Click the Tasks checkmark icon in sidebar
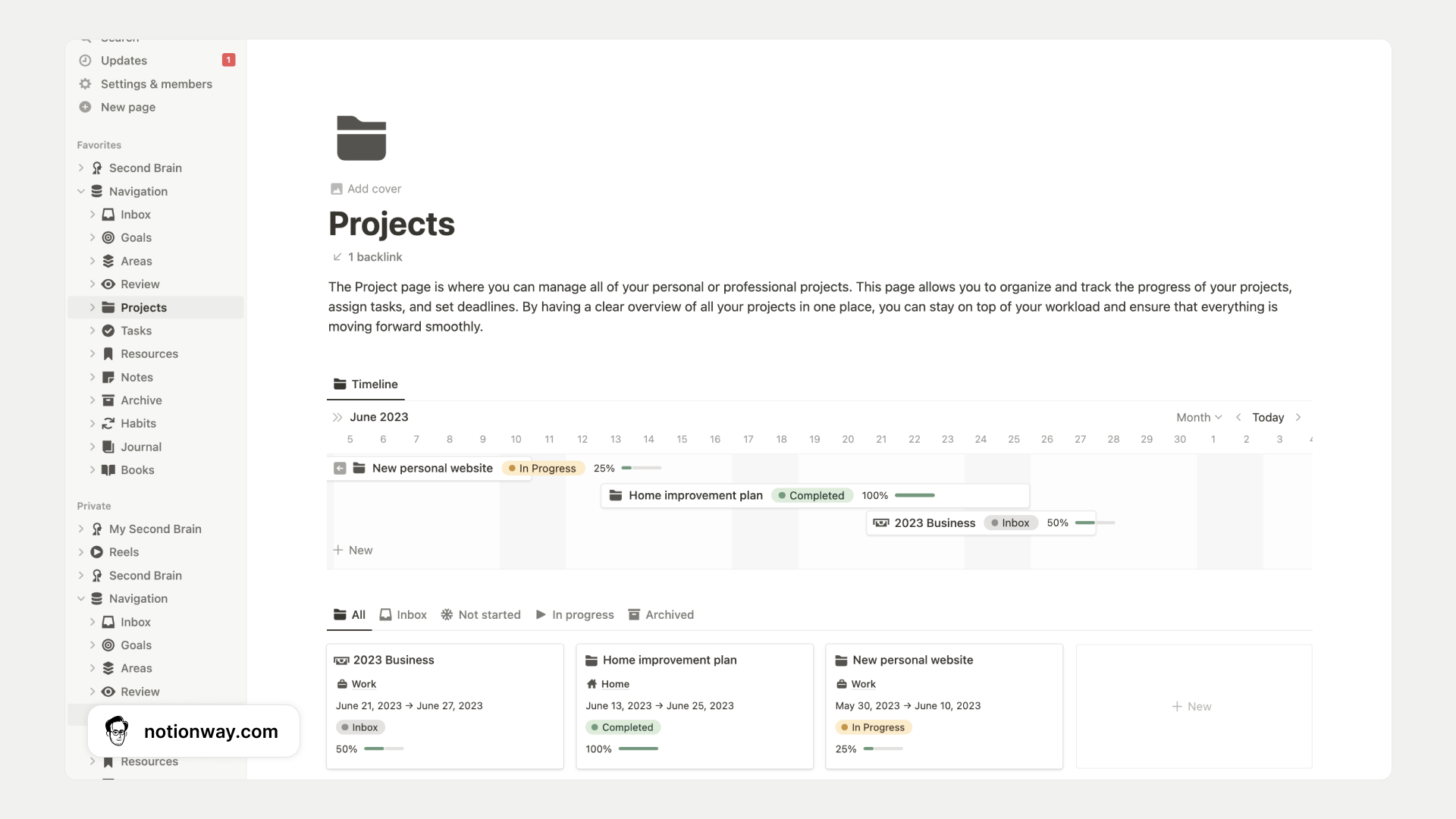Viewport: 1456px width, 819px height. pyautogui.click(x=108, y=331)
